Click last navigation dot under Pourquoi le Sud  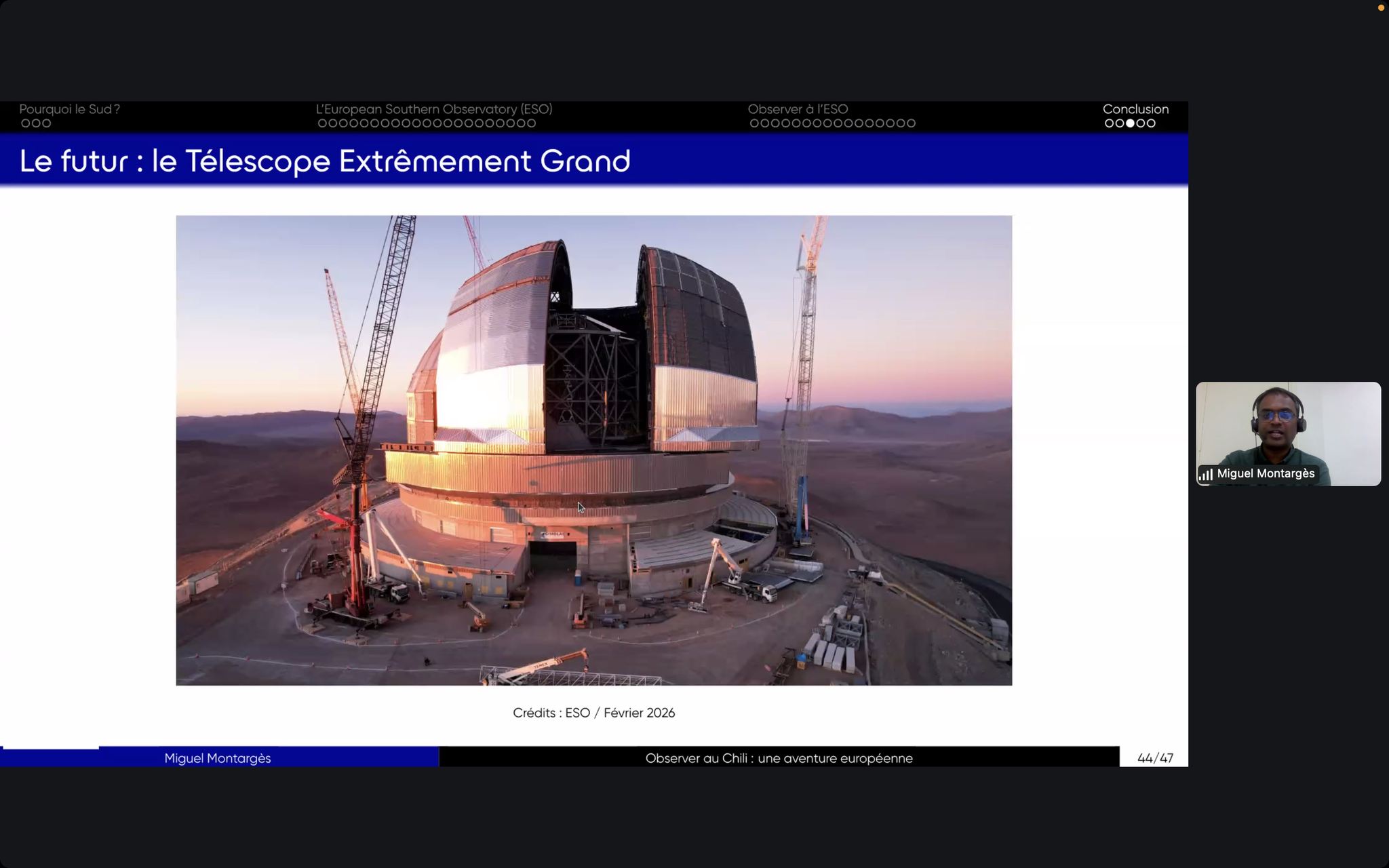pyautogui.click(x=47, y=123)
